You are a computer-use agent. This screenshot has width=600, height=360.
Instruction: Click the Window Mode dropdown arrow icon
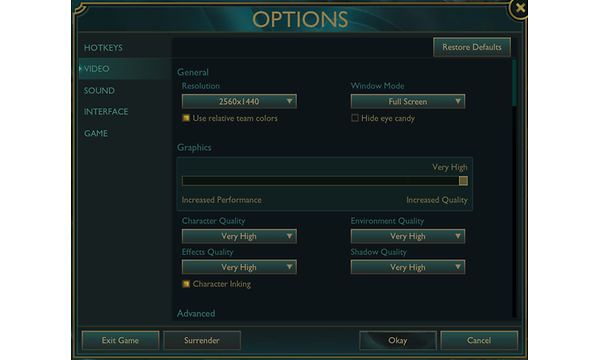[458, 101]
